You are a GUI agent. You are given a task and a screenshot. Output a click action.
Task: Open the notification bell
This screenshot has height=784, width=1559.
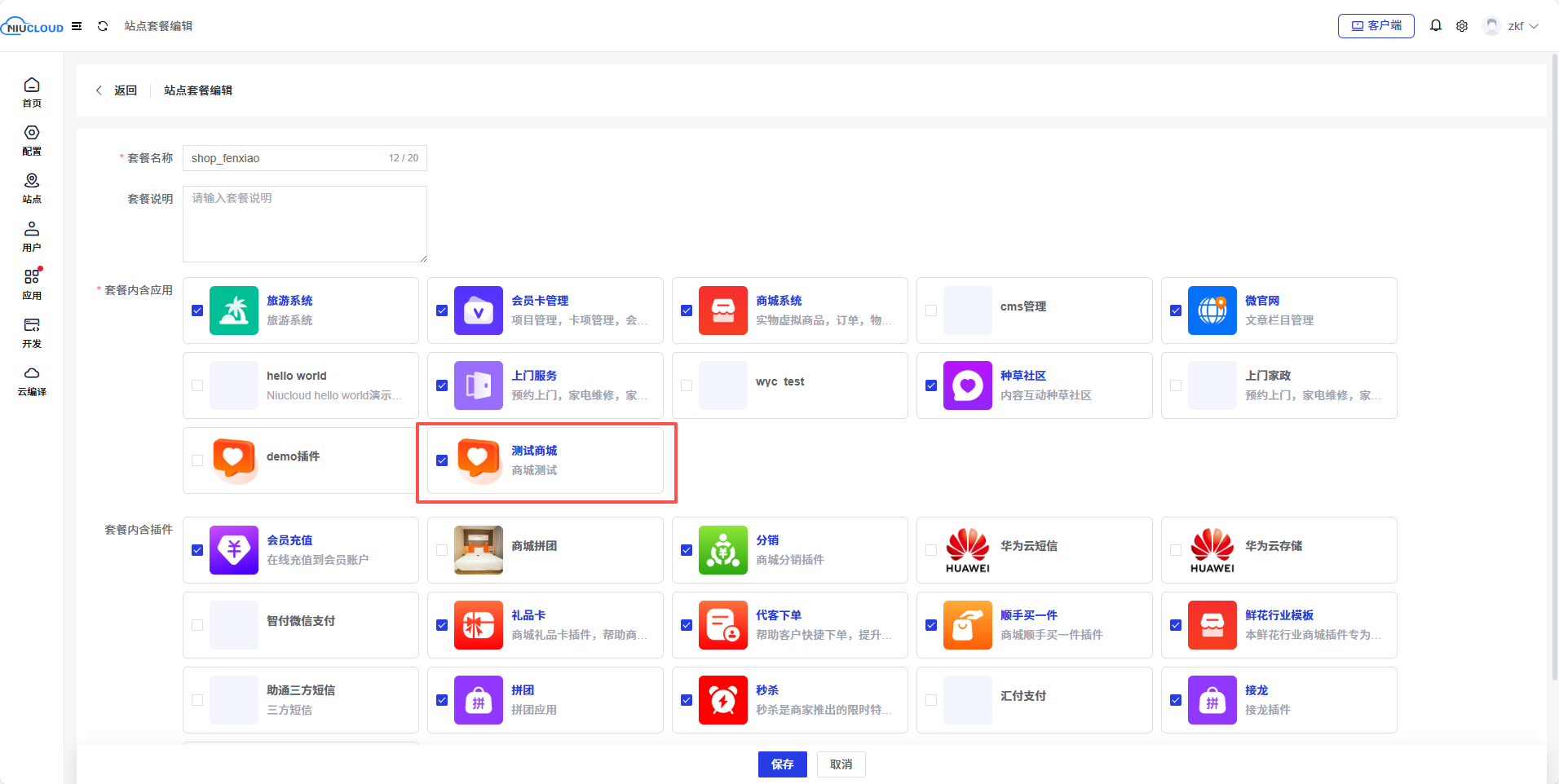tap(1435, 25)
